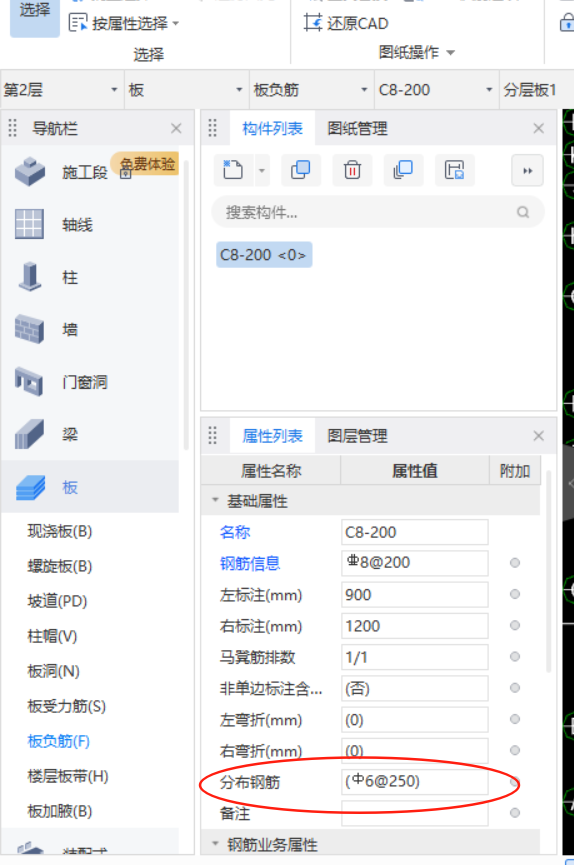Click the inter-floor copy component icon
This screenshot has width=574, height=865.
point(403,170)
